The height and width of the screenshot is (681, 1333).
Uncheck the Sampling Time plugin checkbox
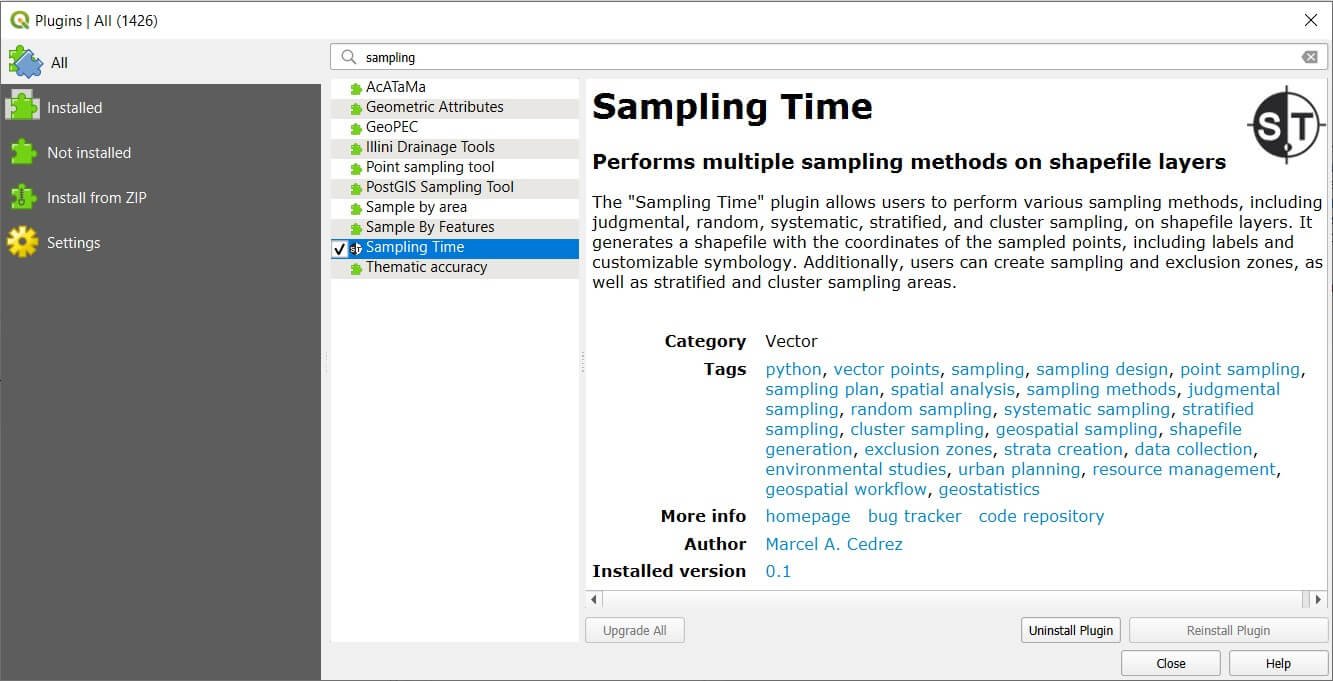pos(340,248)
